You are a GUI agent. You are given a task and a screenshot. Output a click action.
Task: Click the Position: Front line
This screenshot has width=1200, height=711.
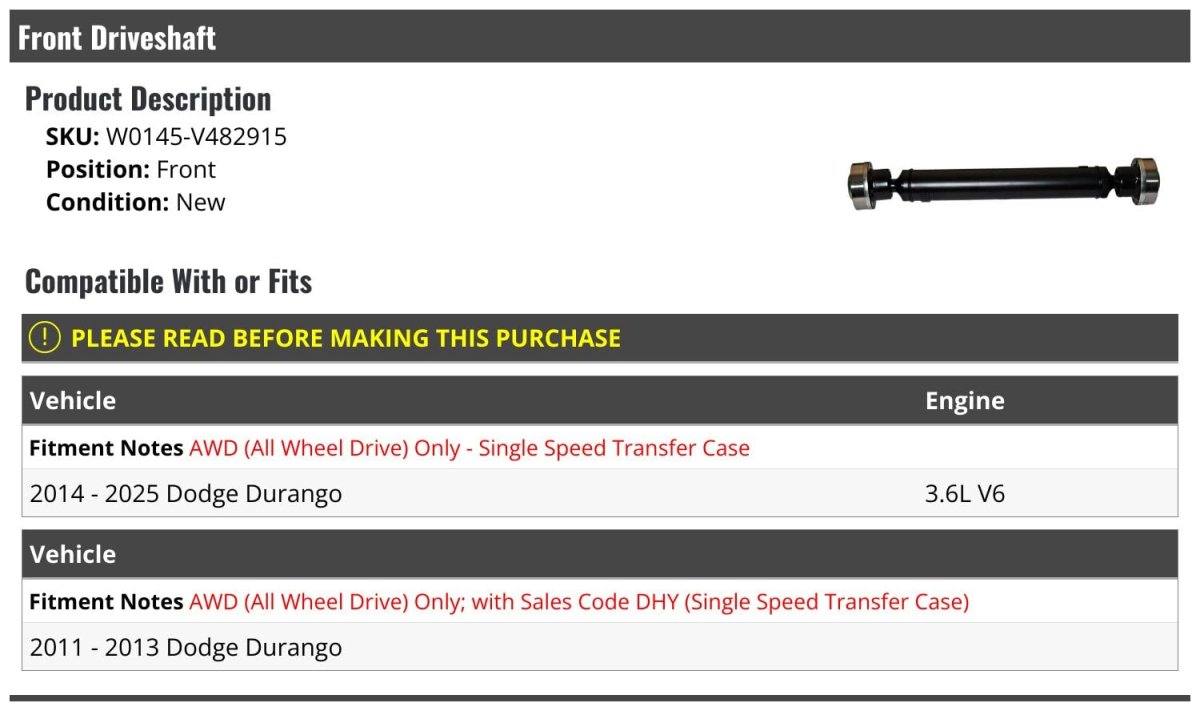tap(131, 170)
